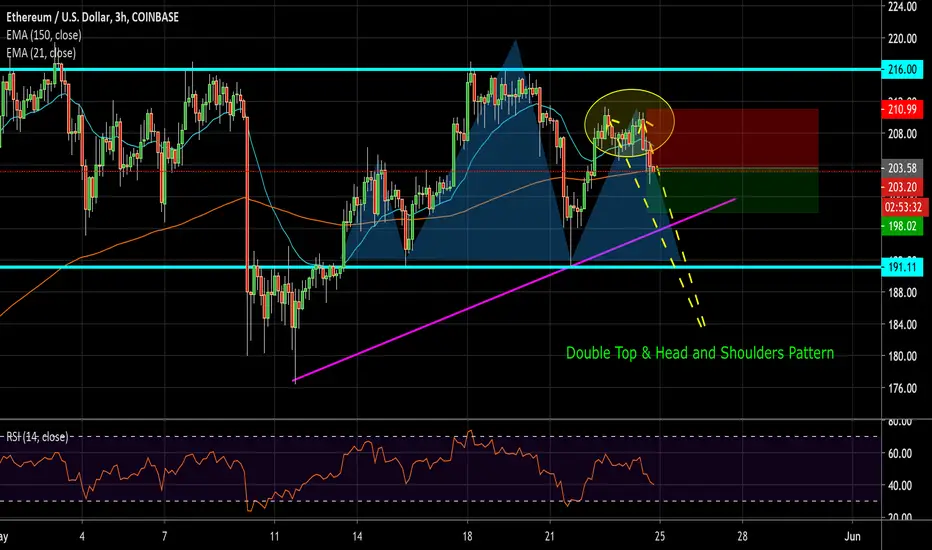Click the 224.00 price scale value

pyautogui.click(x=902, y=7)
